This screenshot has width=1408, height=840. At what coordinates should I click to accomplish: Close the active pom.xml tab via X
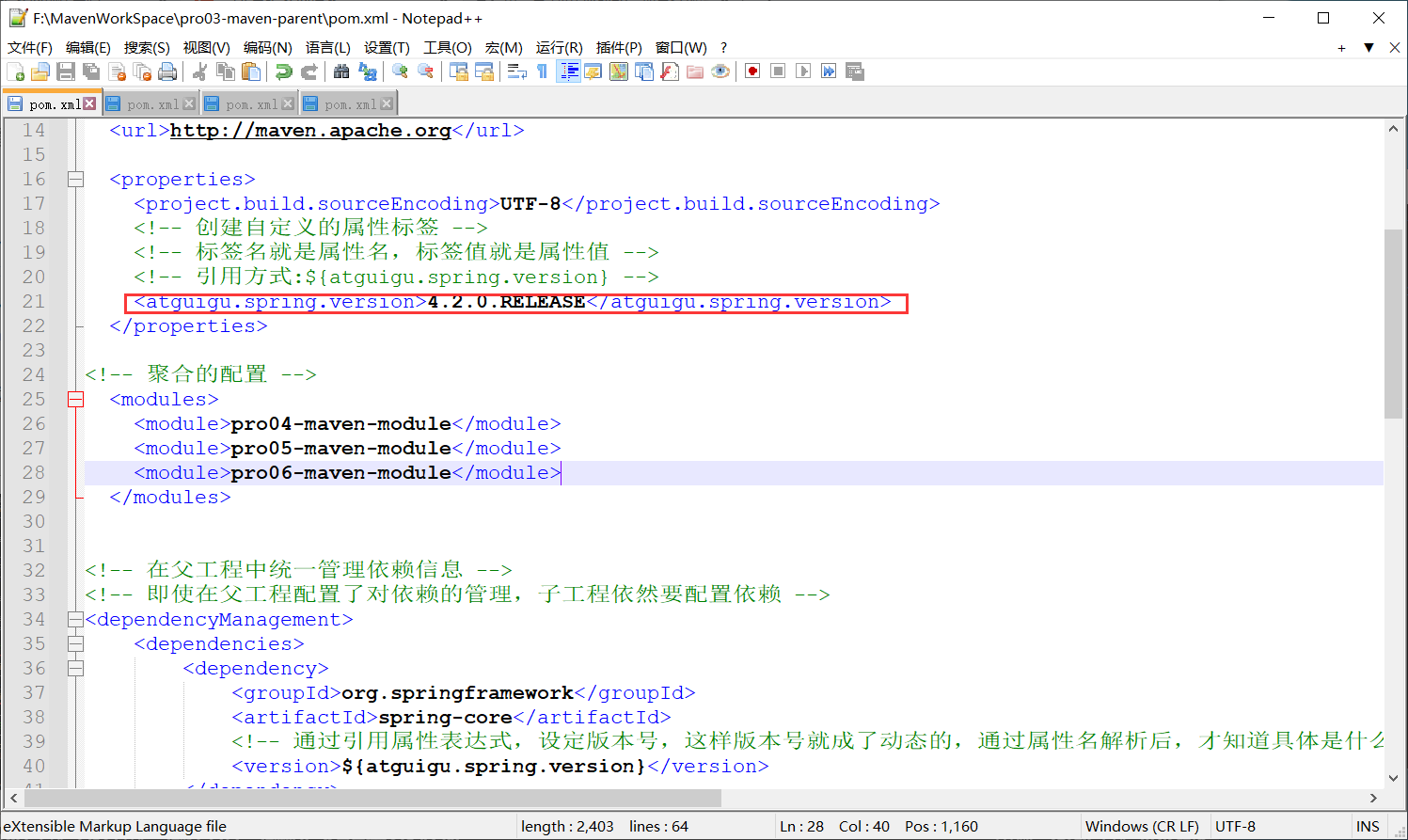pyautogui.click(x=89, y=103)
